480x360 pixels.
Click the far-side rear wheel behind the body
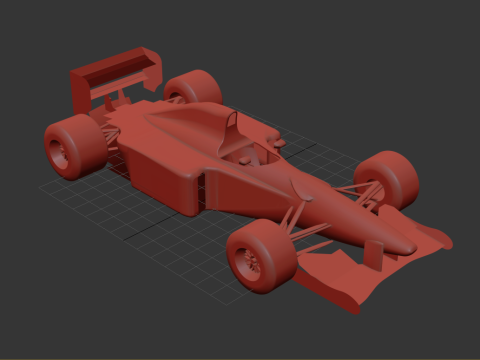pos(193,87)
